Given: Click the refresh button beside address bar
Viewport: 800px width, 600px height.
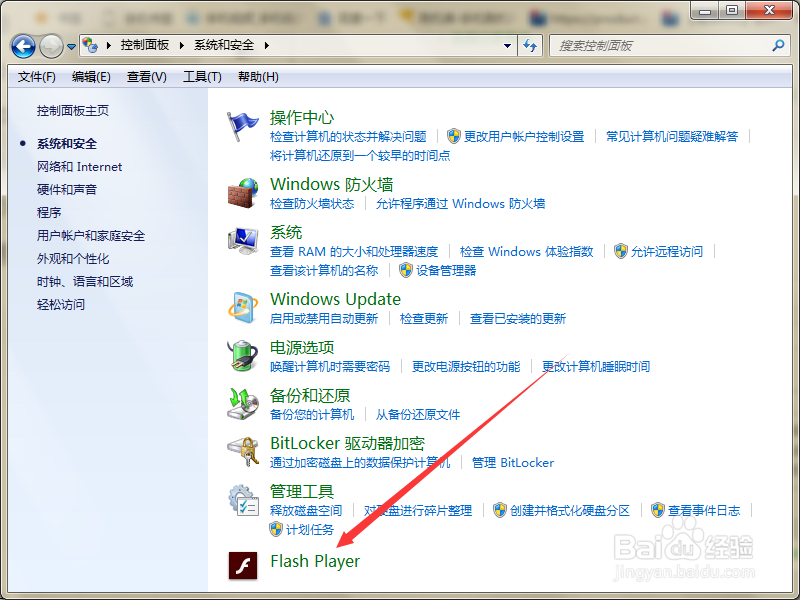Looking at the screenshot, I should click(530, 46).
